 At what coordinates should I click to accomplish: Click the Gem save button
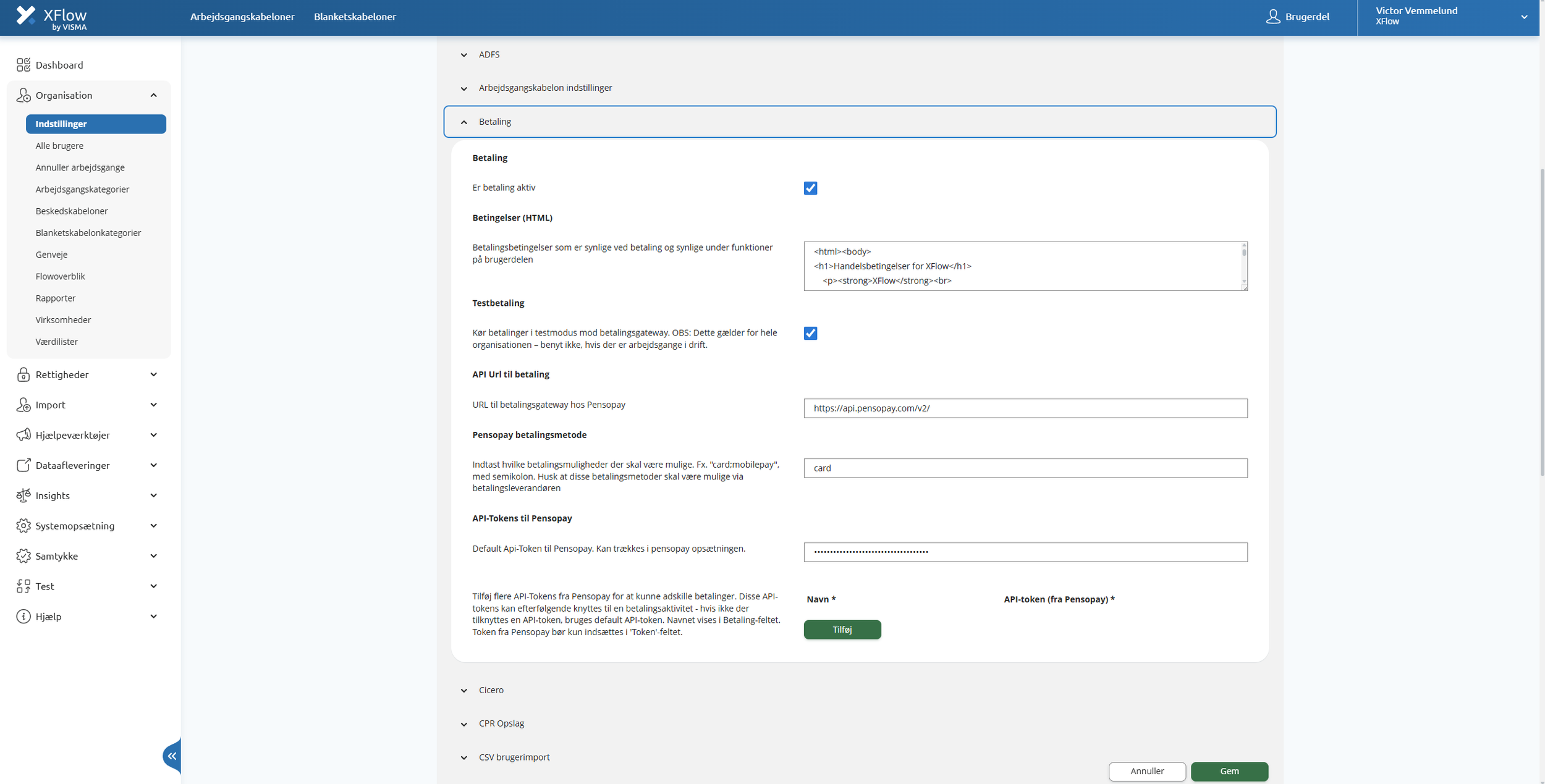pyautogui.click(x=1229, y=771)
